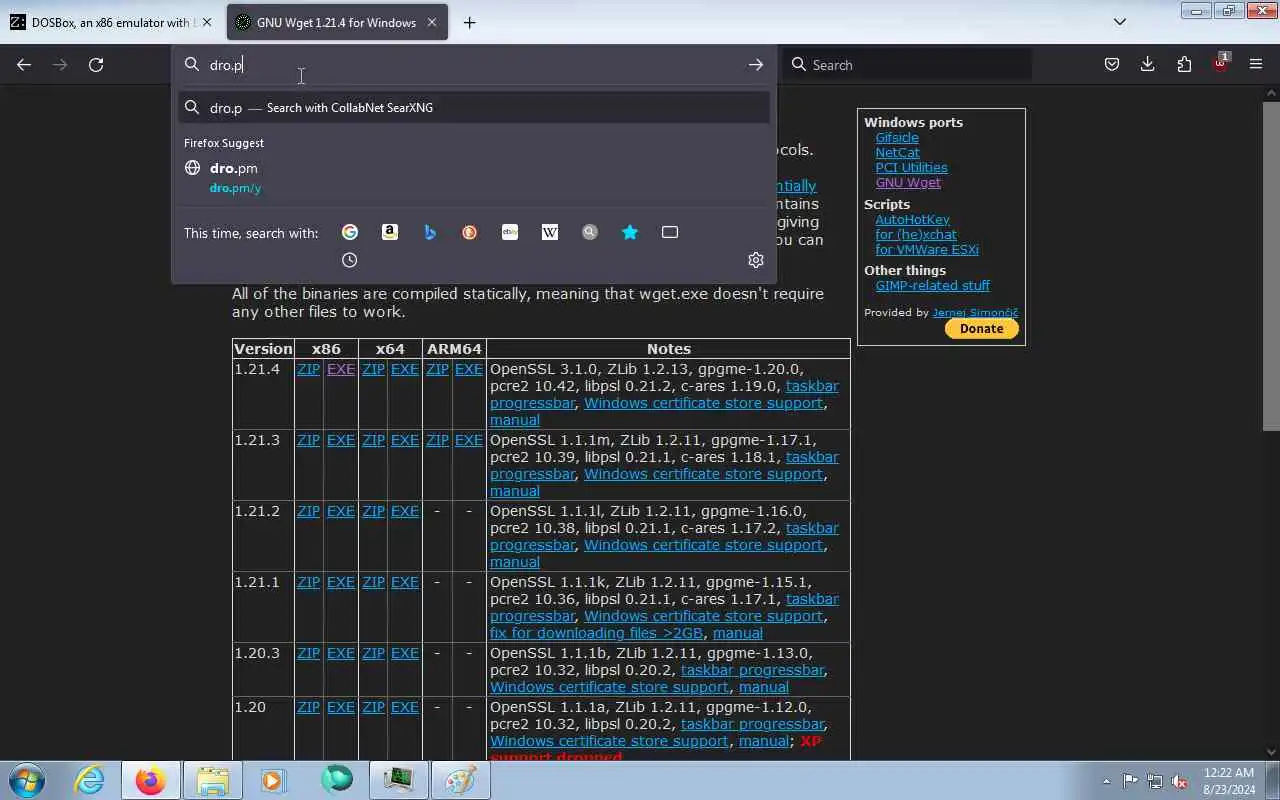Search this time with Wikipedia
This screenshot has height=800, width=1280.
click(550, 232)
